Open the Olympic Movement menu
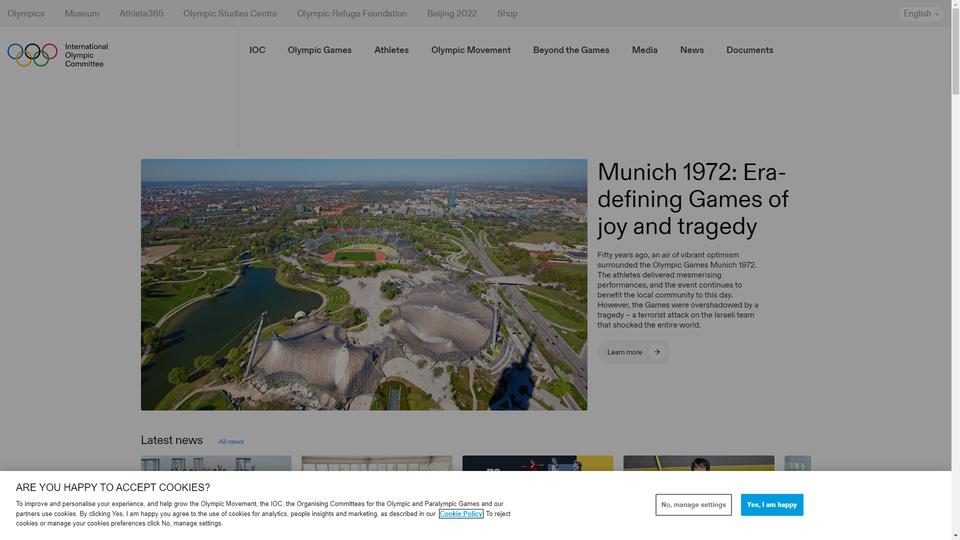 pos(471,50)
